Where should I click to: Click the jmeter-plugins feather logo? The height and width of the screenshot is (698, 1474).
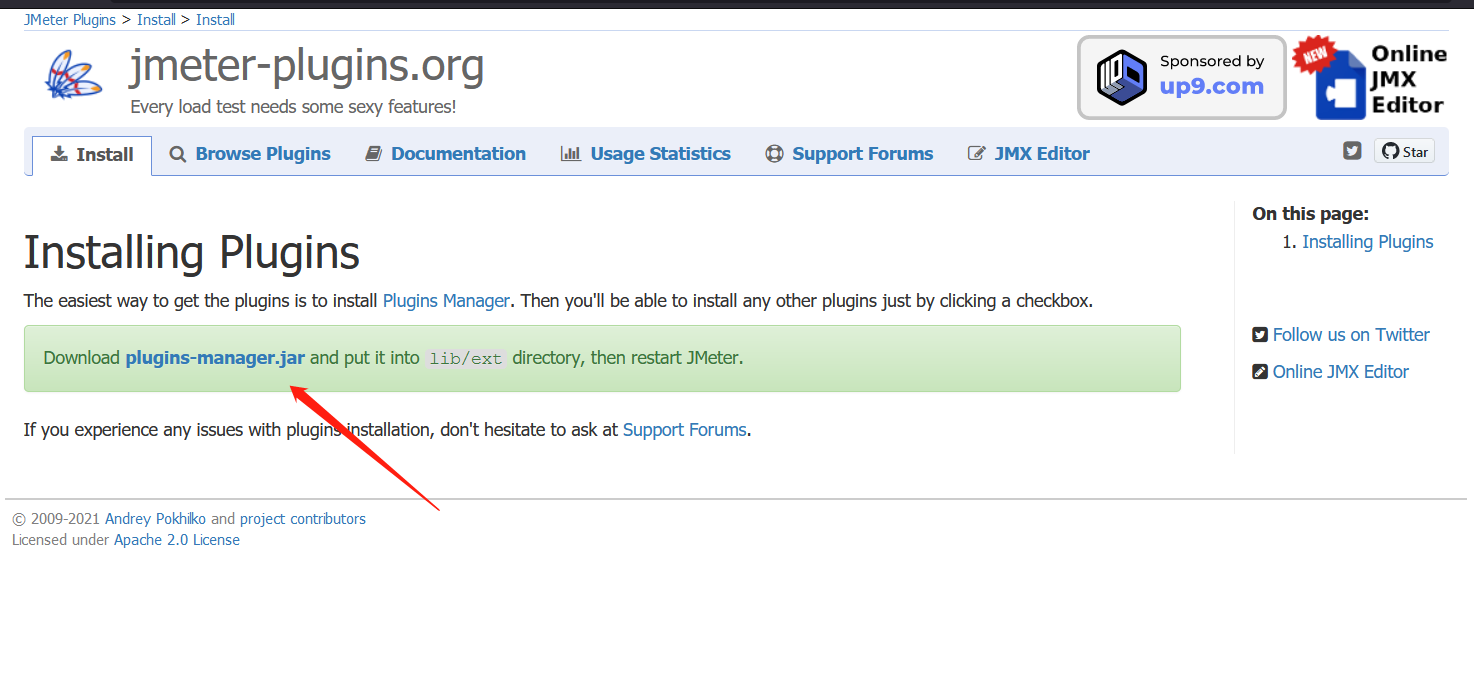click(x=74, y=77)
